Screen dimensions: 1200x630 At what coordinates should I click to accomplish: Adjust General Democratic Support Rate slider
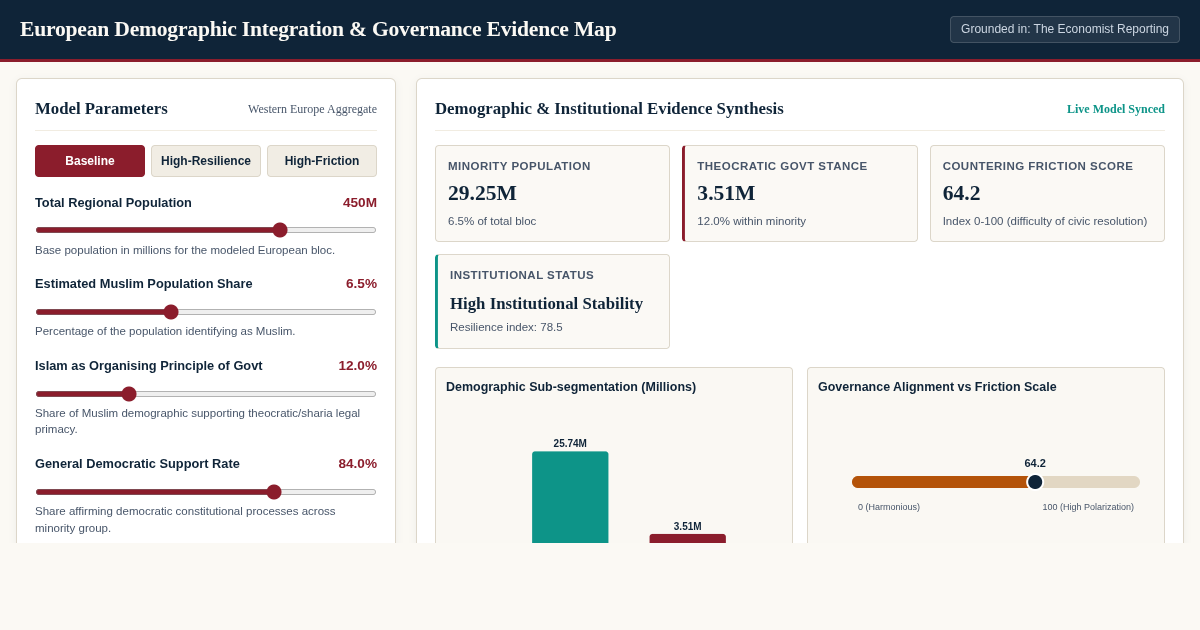(x=206, y=492)
